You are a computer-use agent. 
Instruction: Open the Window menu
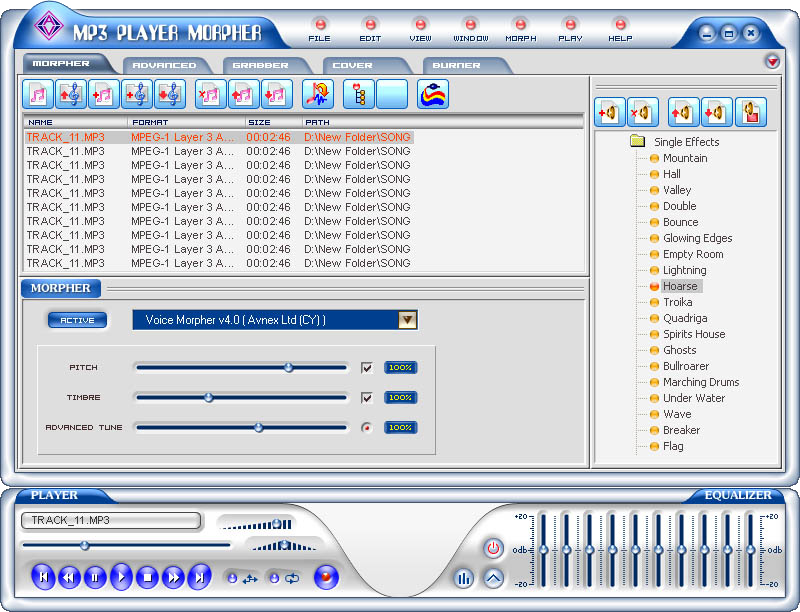pyautogui.click(x=470, y=30)
